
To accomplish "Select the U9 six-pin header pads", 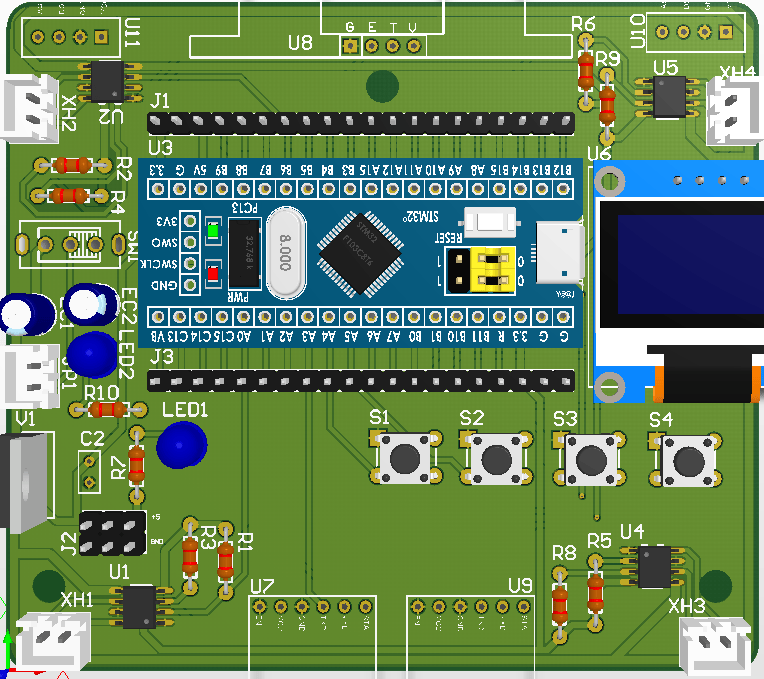I will [x=470, y=606].
